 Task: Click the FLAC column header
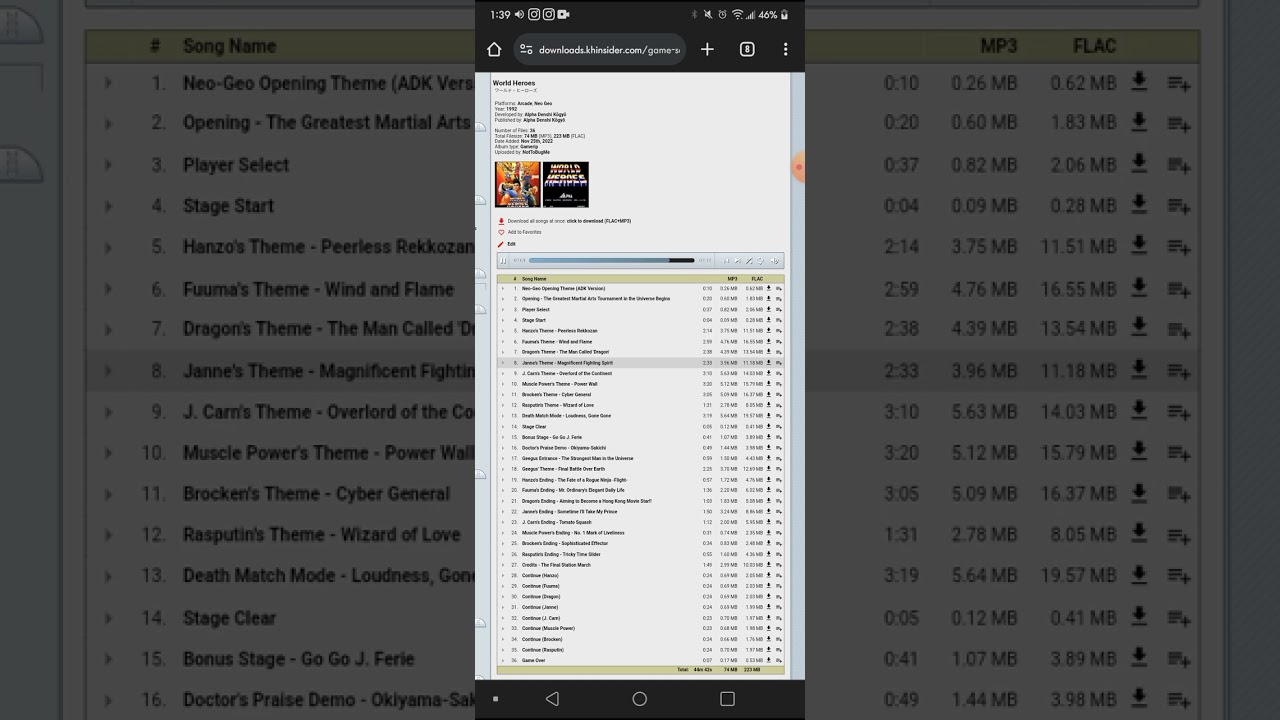pos(757,279)
